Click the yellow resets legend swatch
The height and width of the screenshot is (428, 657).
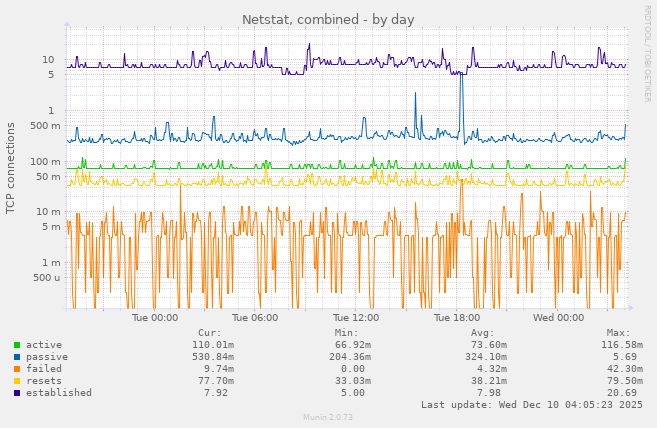click(17, 381)
